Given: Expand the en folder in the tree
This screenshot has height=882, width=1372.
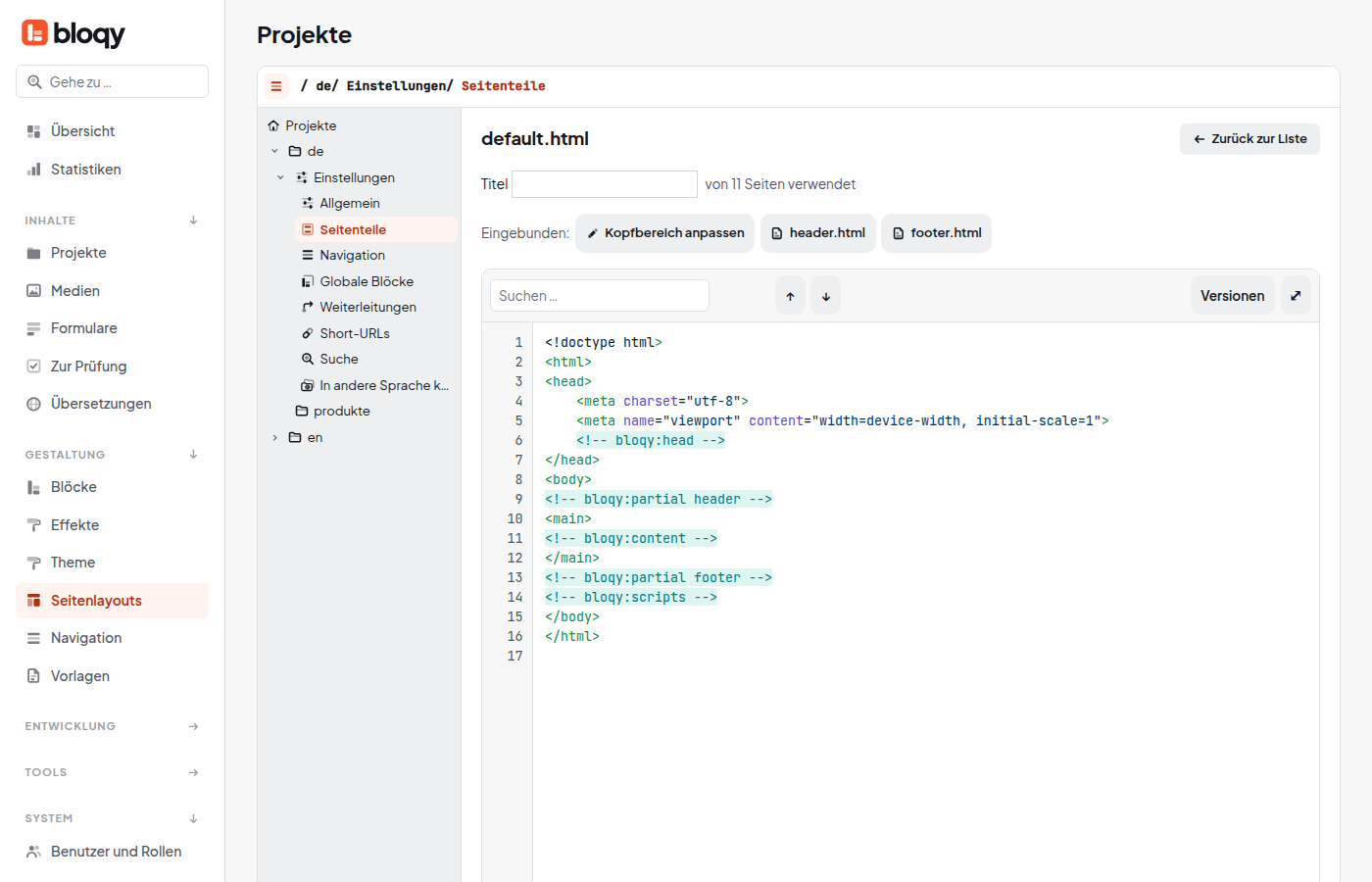Looking at the screenshot, I should [274, 437].
